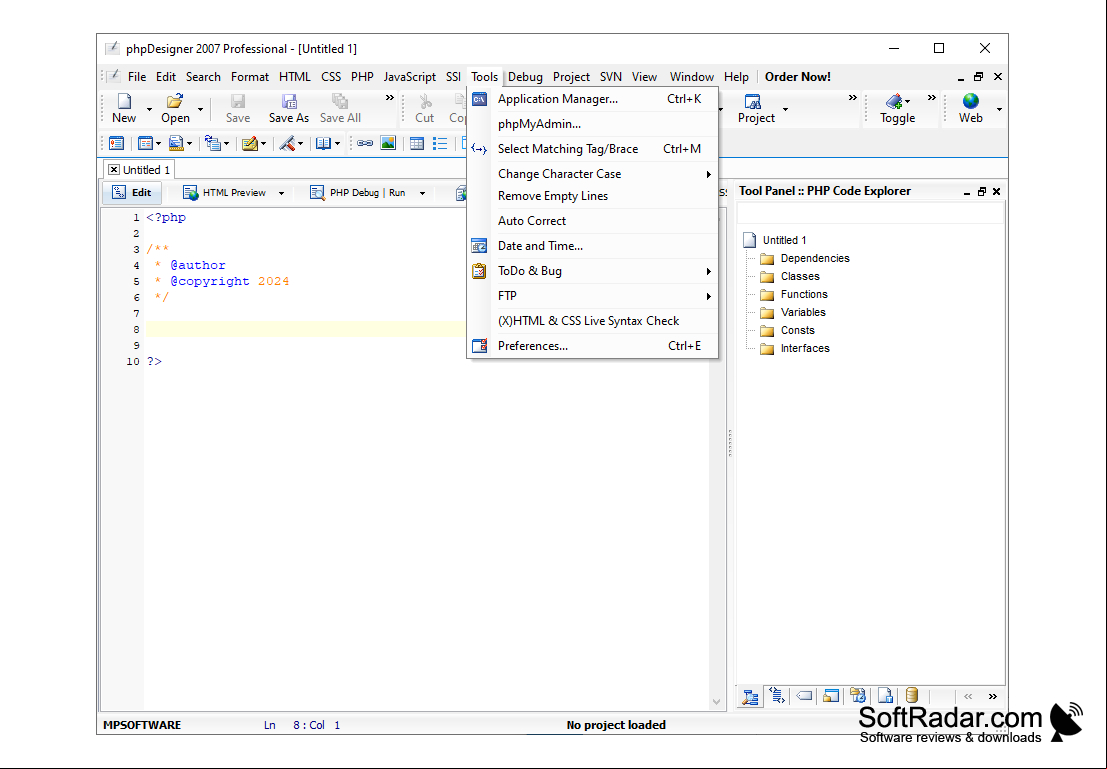This screenshot has height=769, width=1107.
Task: Open the Project button dropdown arrow
Action: click(785, 109)
